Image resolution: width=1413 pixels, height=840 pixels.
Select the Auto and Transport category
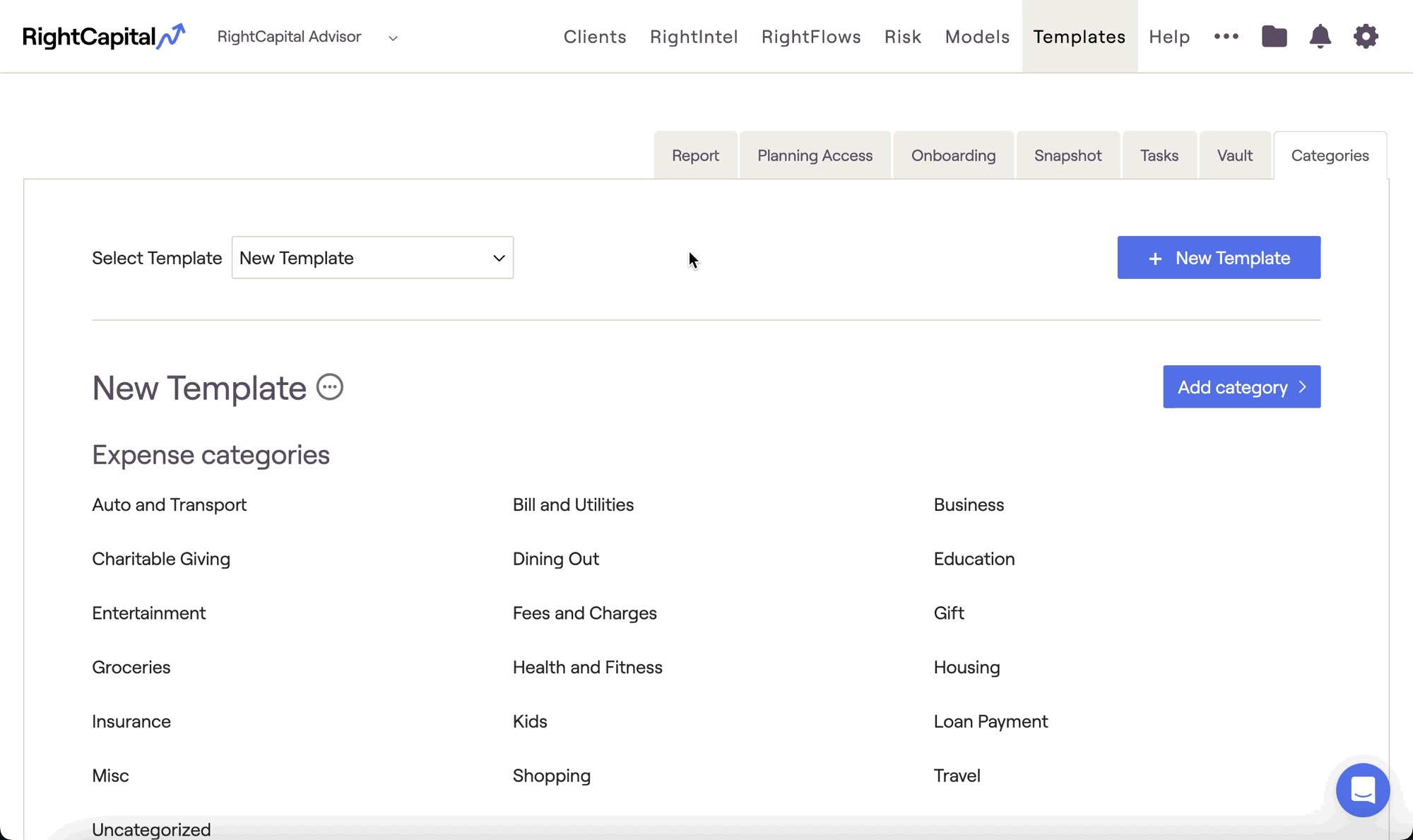[170, 505]
